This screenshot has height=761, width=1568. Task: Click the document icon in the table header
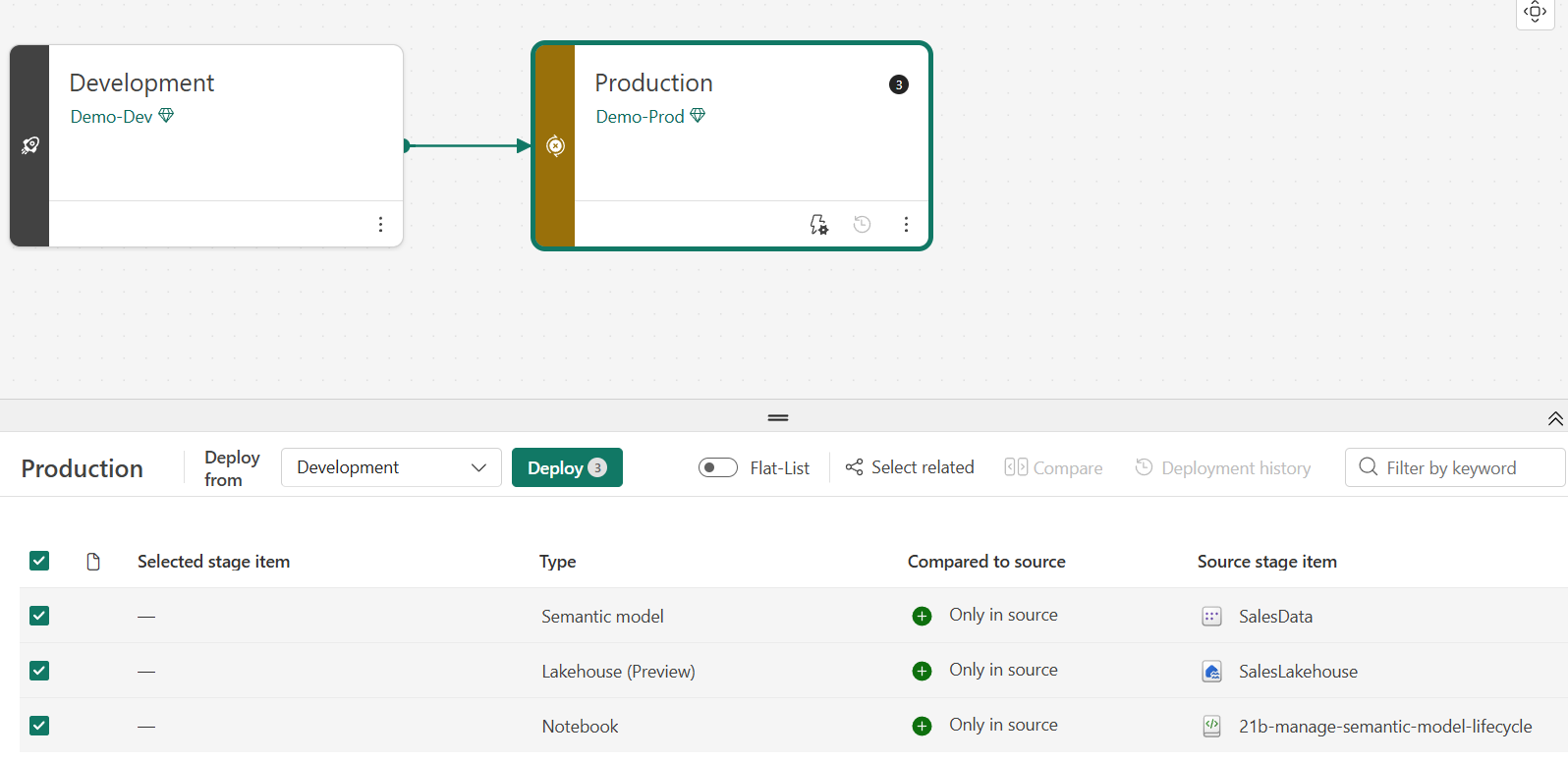tap(93, 562)
